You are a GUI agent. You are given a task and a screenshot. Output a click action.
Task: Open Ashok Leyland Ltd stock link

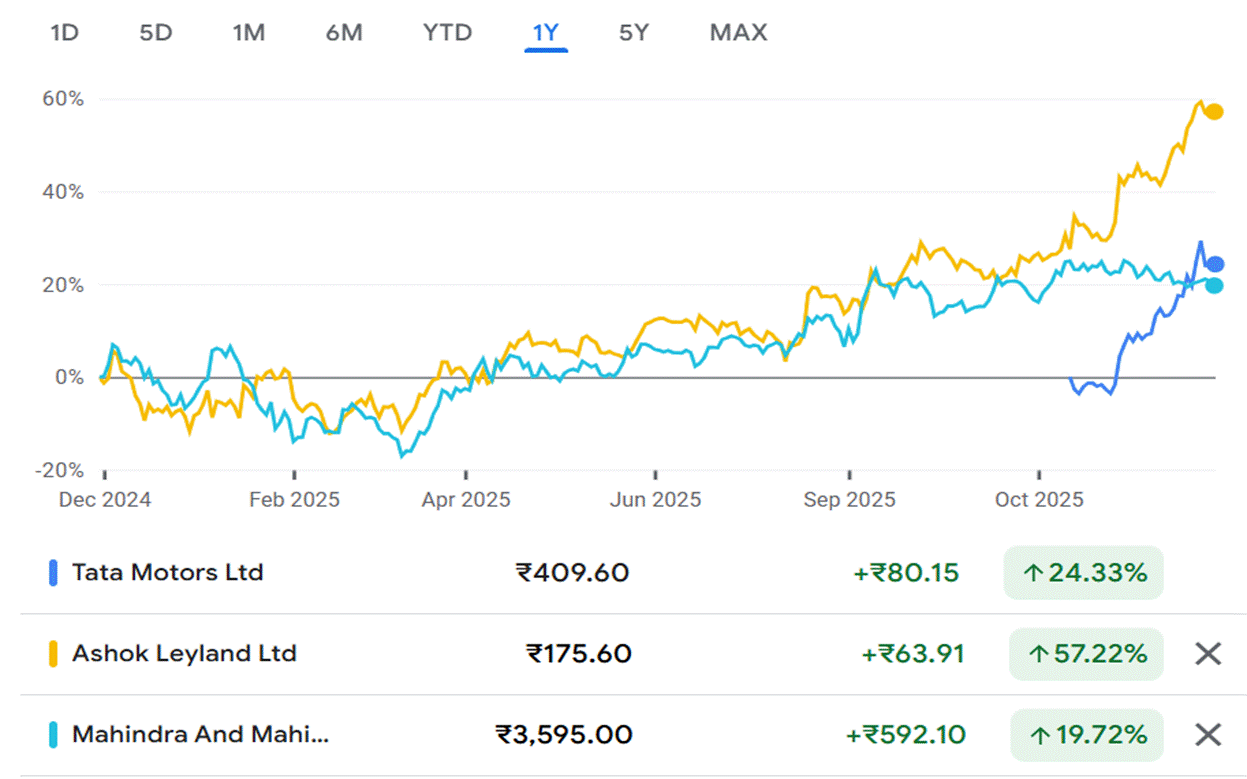pyautogui.click(x=184, y=654)
